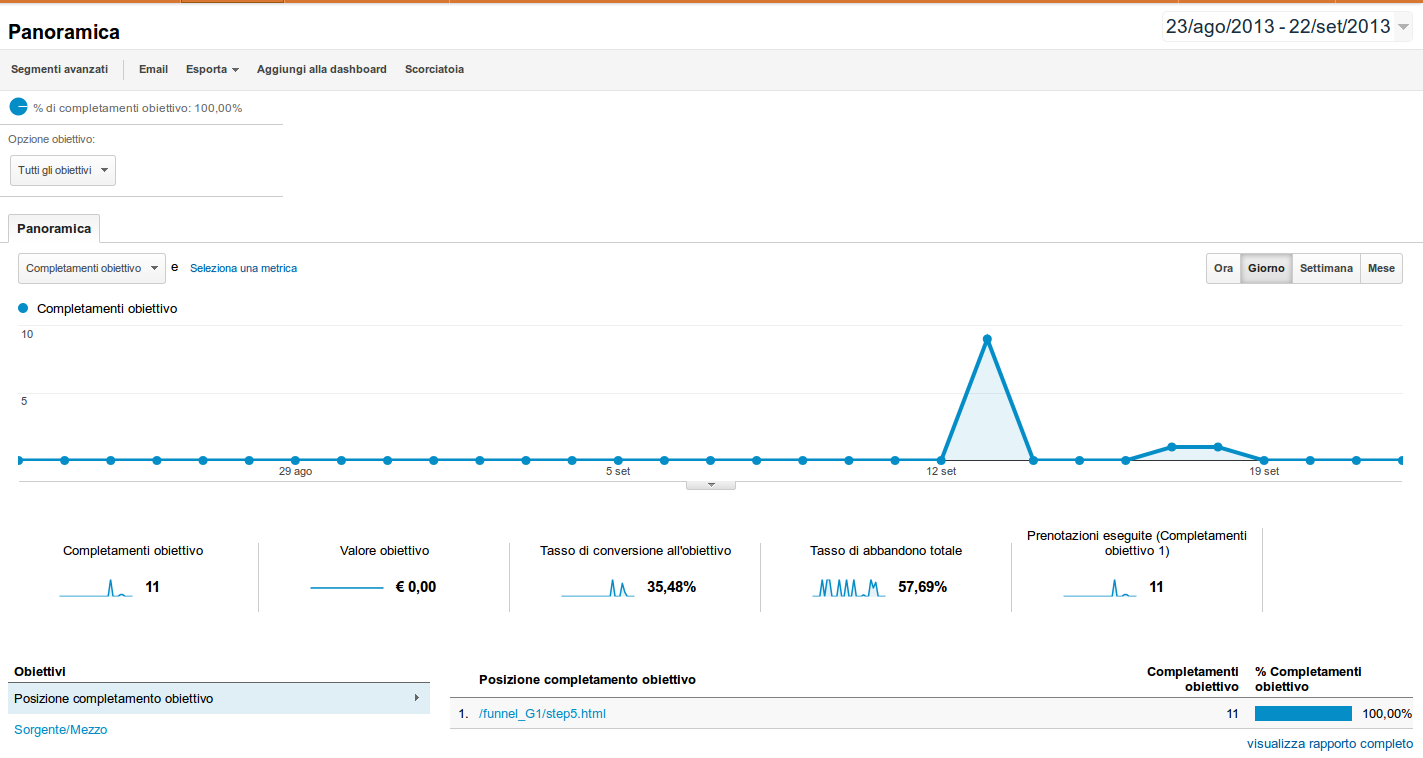Click the Tasso di abbandono totale sparkline
The image size is (1423, 758).
[x=849, y=588]
